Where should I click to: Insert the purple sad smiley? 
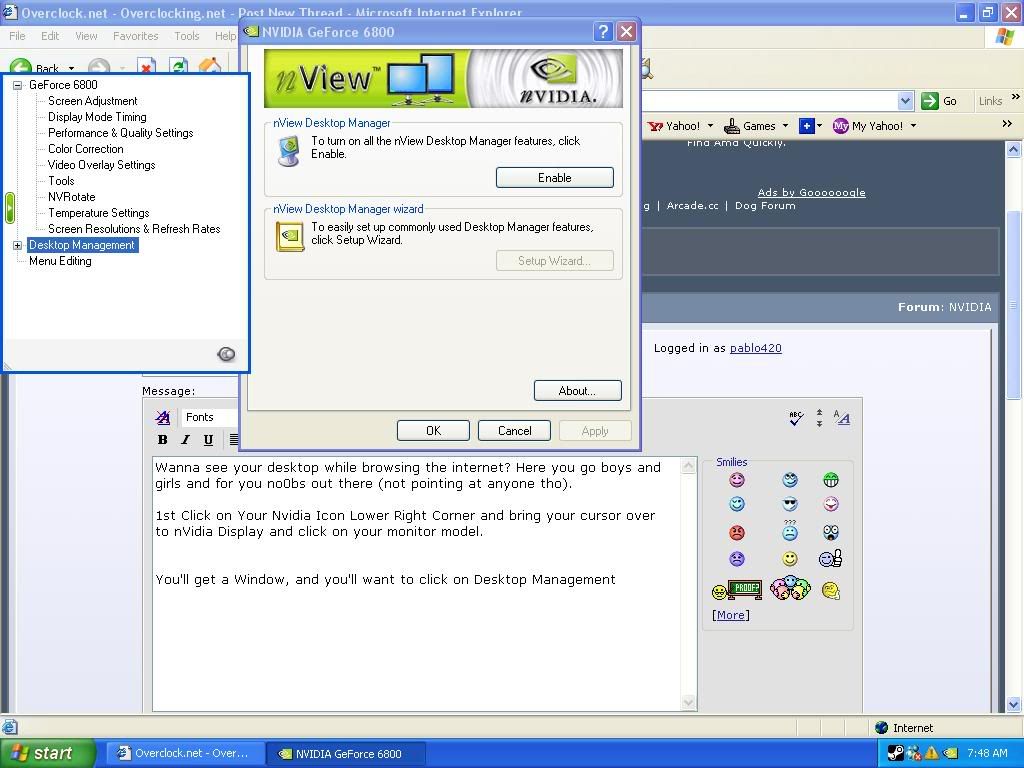click(737, 559)
